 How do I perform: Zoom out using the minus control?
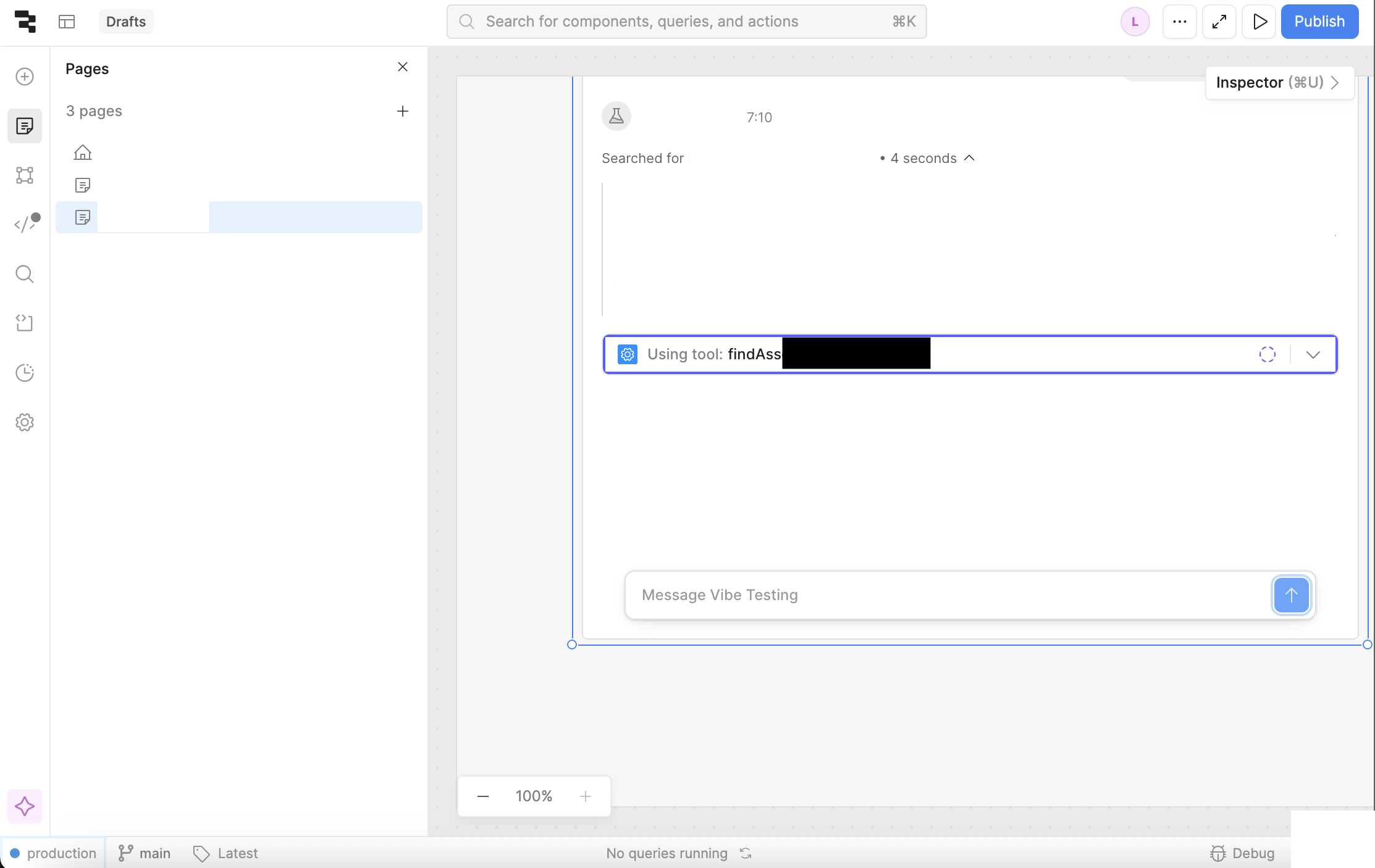[482, 796]
